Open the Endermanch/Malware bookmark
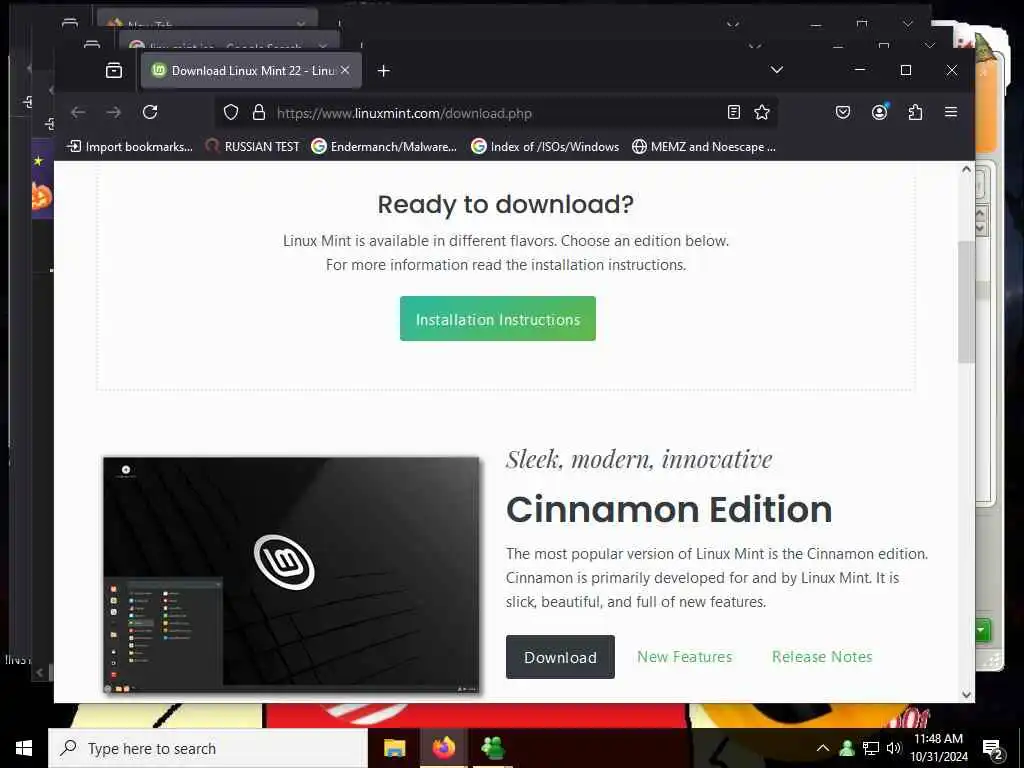 pyautogui.click(x=384, y=147)
